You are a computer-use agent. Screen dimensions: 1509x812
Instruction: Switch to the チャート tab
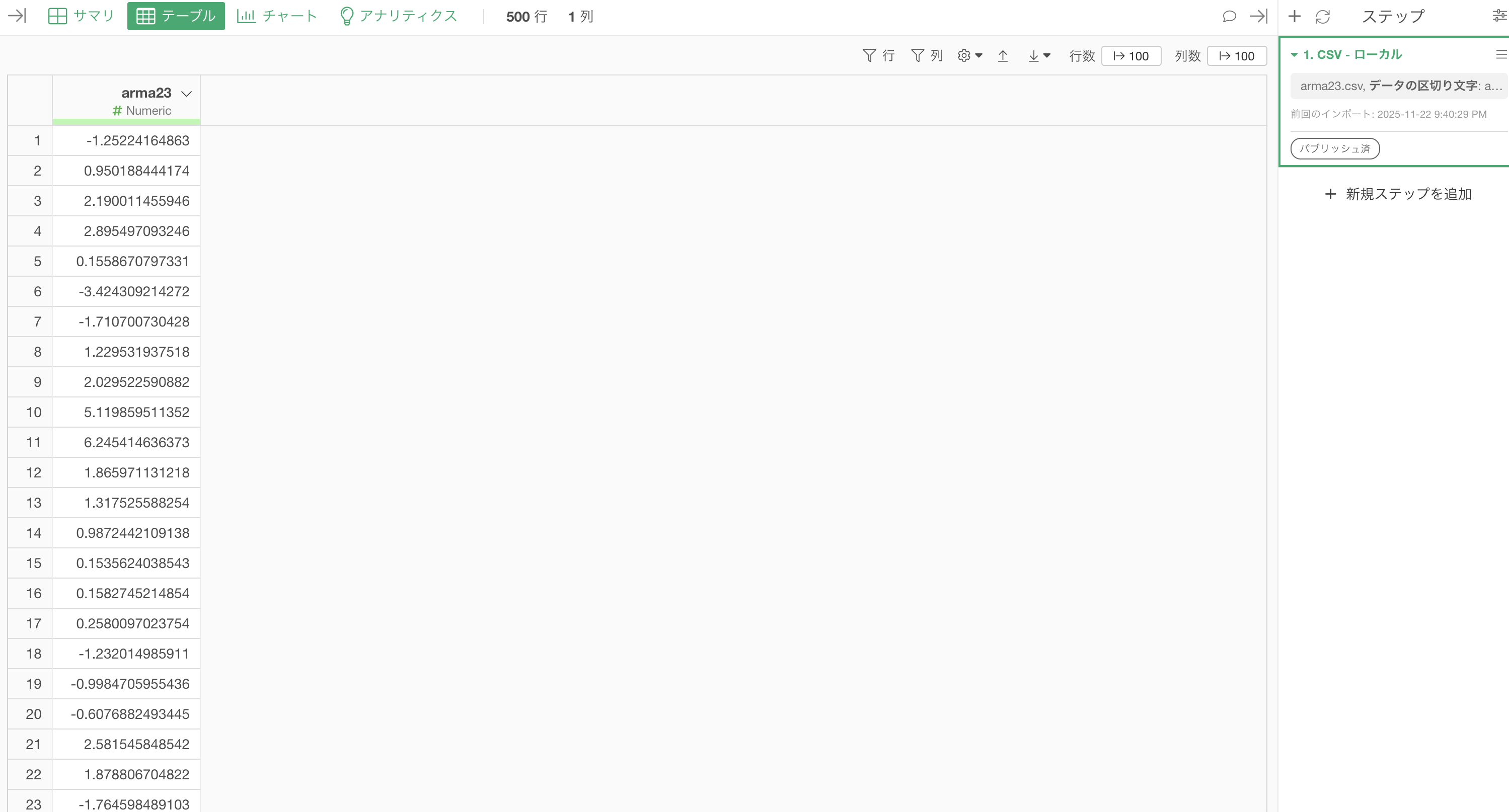click(276, 16)
